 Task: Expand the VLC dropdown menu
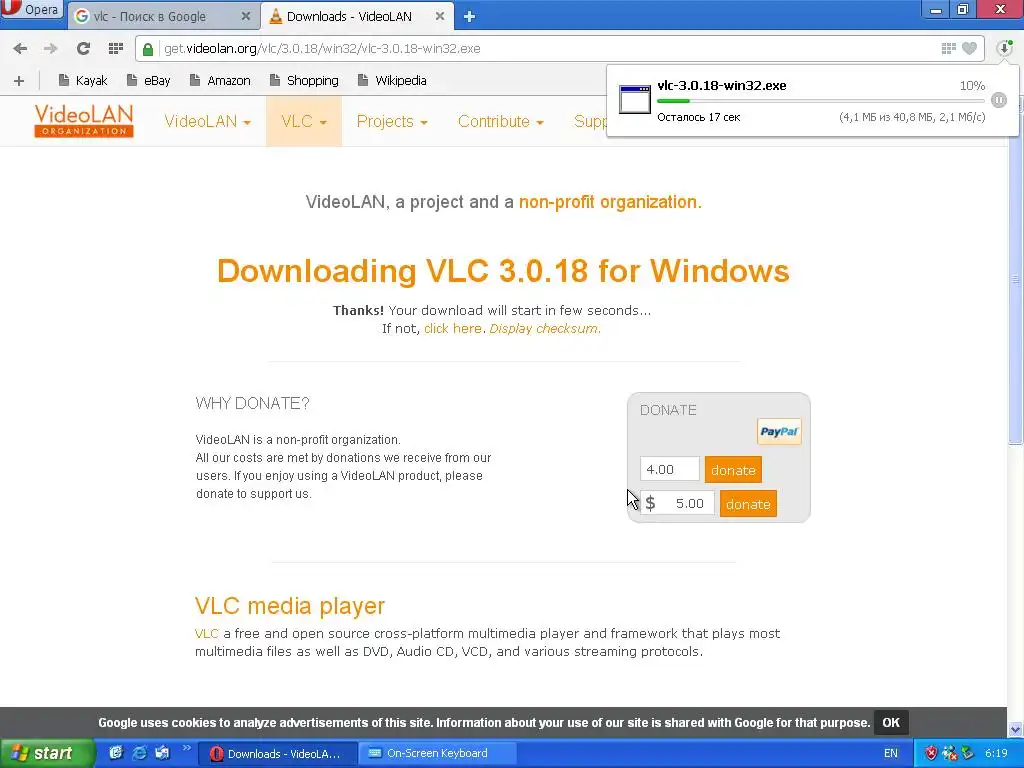(304, 121)
